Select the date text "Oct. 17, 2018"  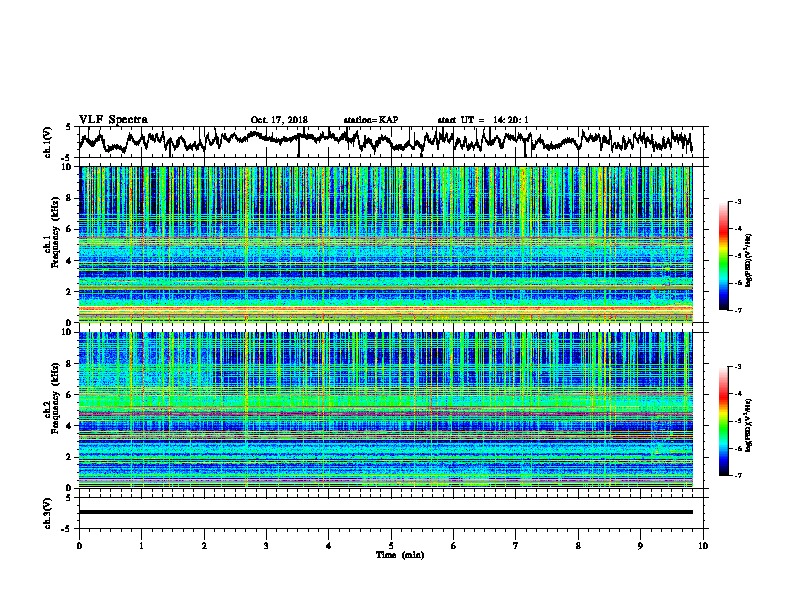click(279, 120)
